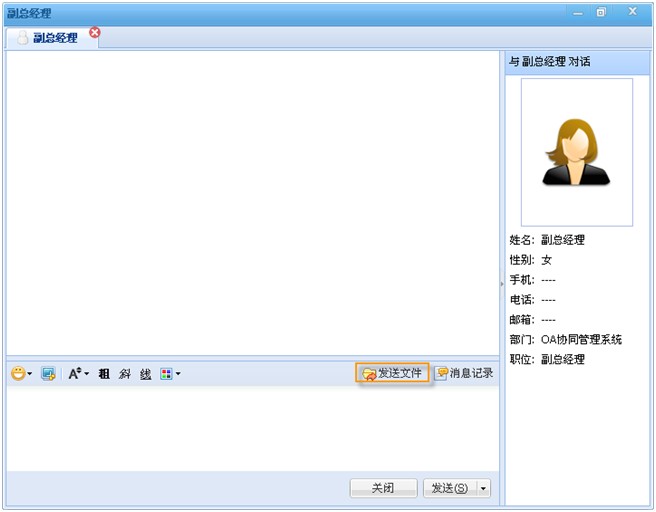This screenshot has height=512, width=656.
Task: Toggle bold 粗 formatting
Action: (104, 374)
